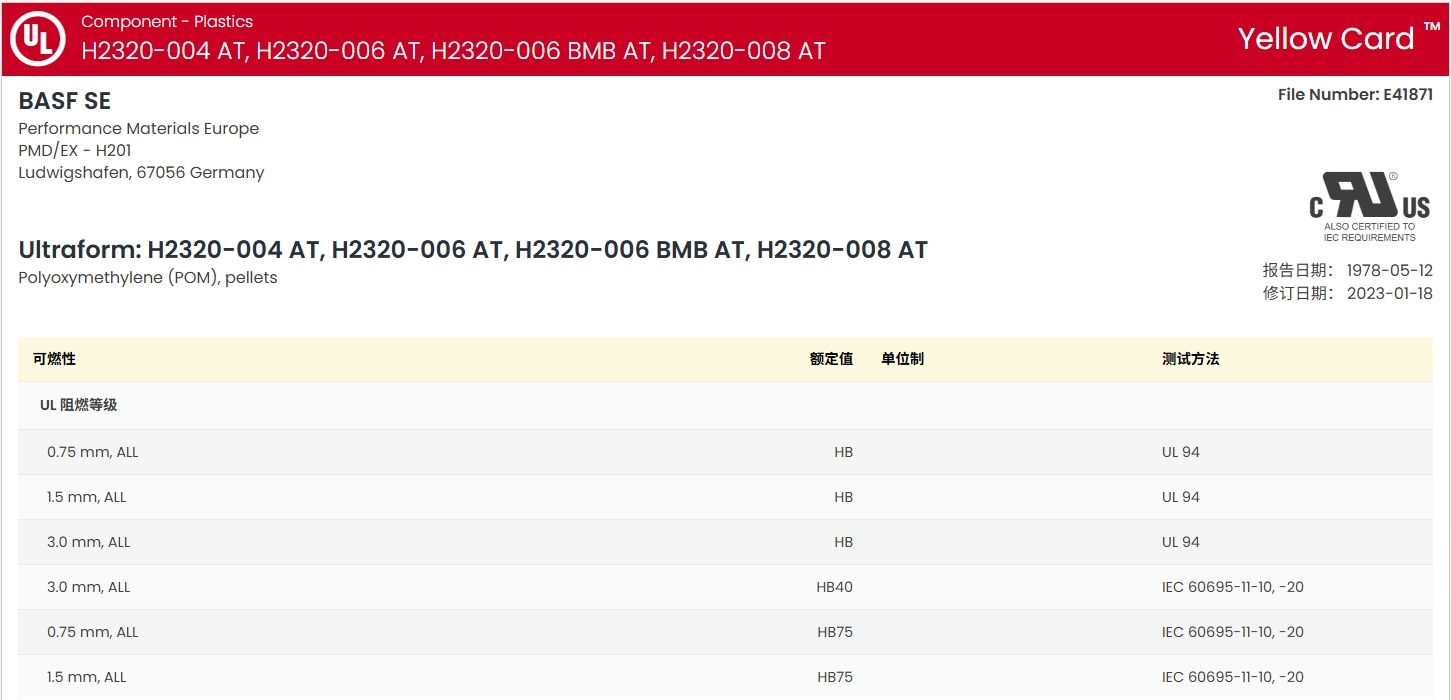
Task: Click the UL logo in the red header
Action: [37, 39]
